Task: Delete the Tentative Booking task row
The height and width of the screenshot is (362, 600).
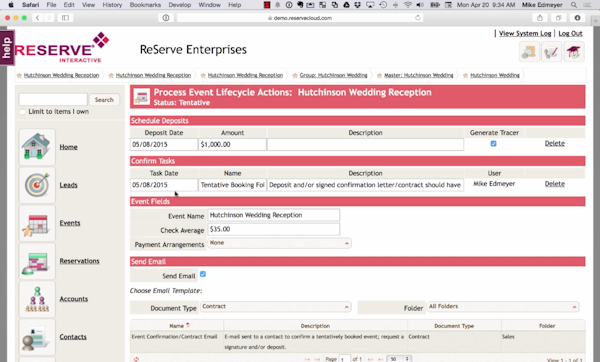Action: [554, 184]
